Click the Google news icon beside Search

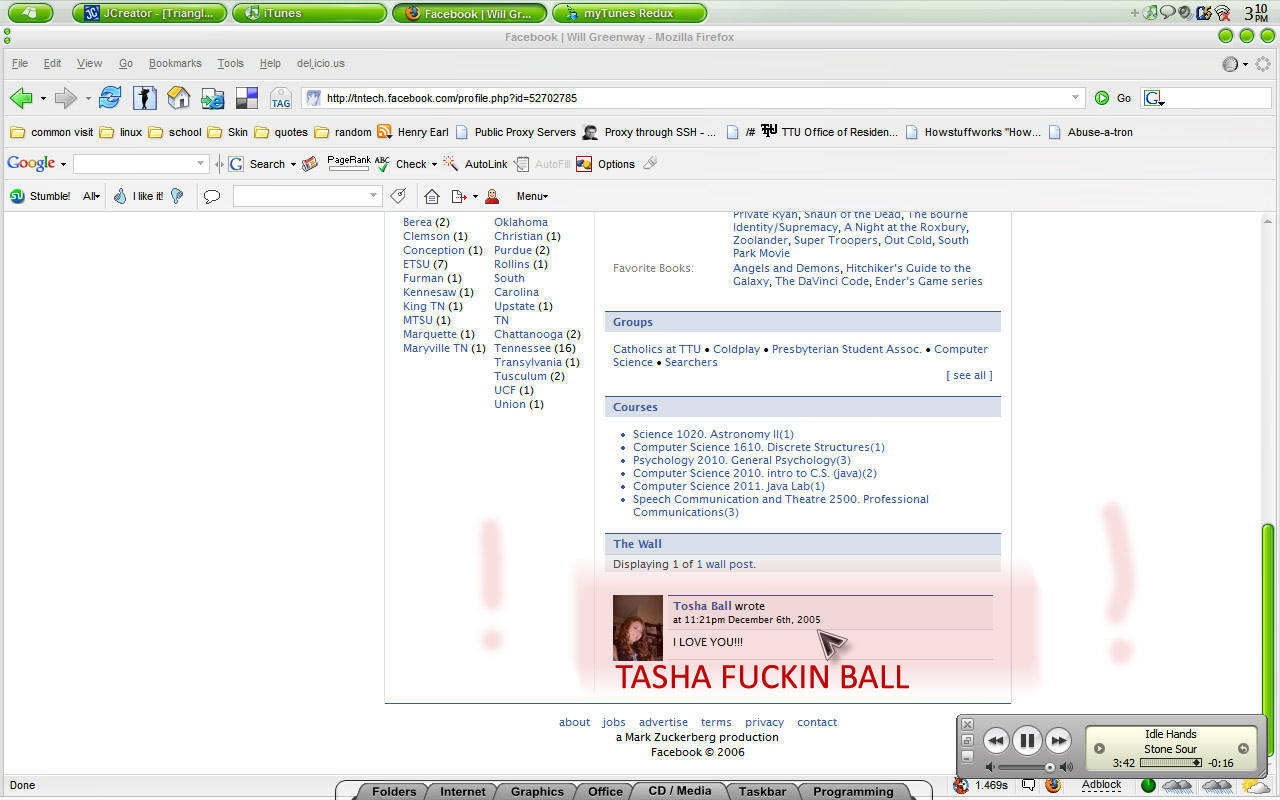point(310,164)
